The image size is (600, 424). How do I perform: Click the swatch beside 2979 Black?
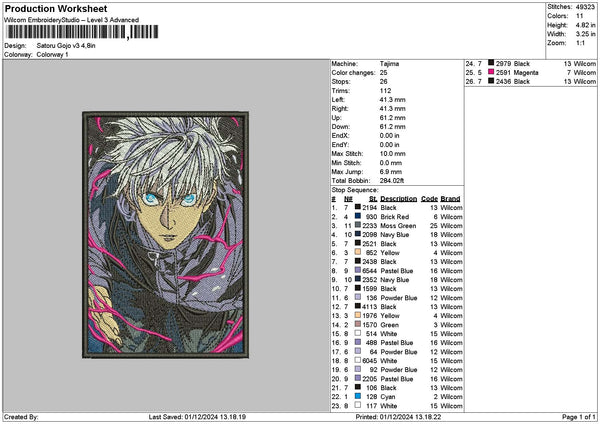[x=491, y=63]
